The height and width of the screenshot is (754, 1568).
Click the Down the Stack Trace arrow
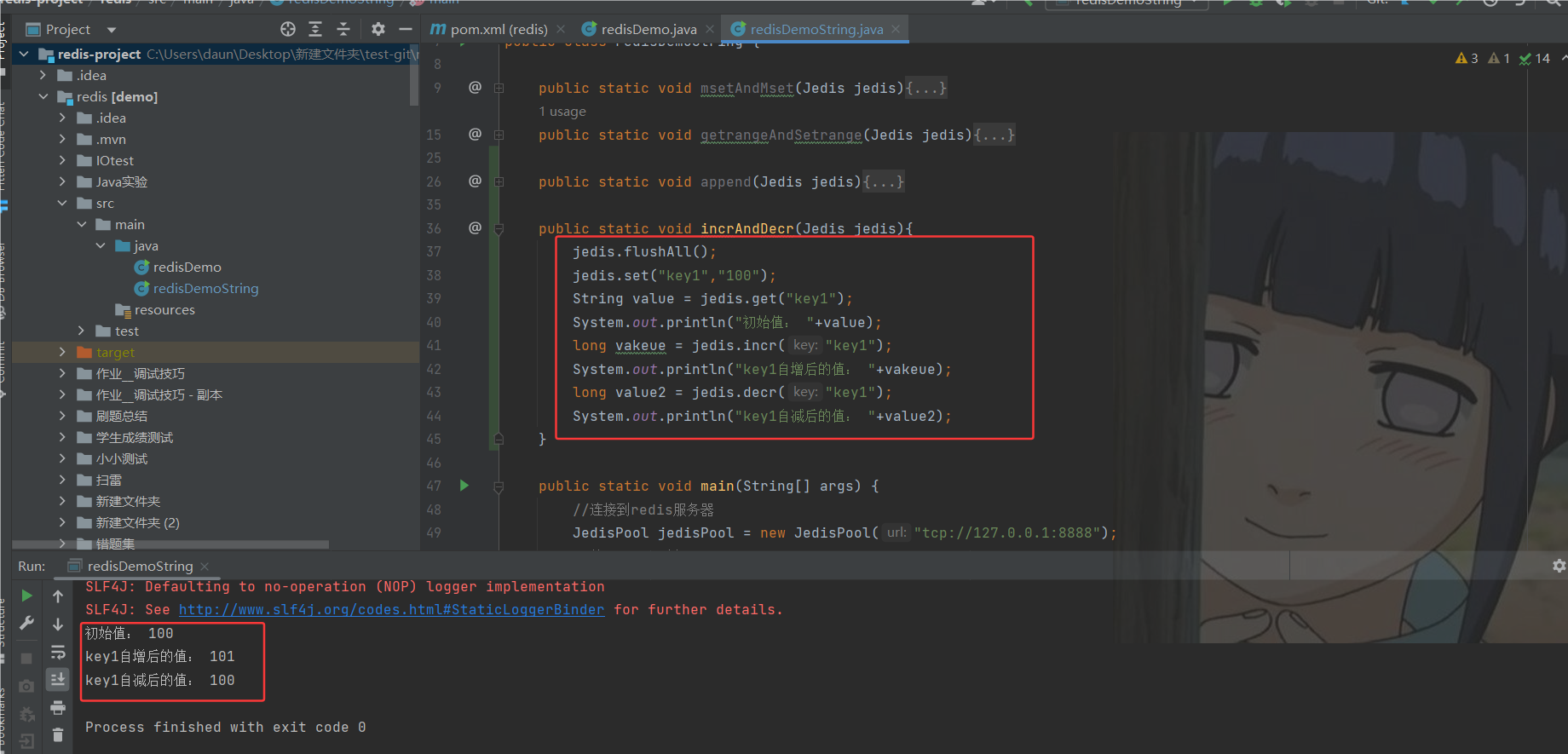coord(58,624)
